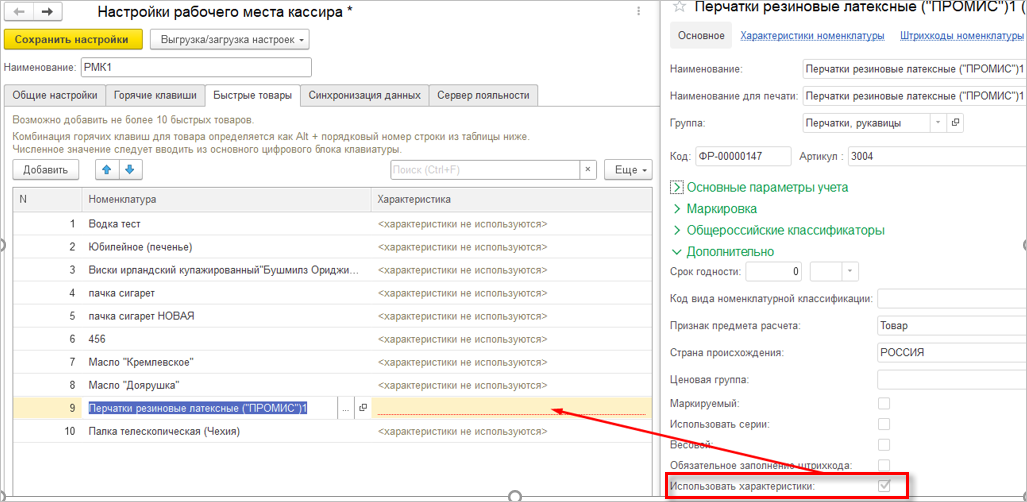Viewport: 1027px width, 502px height.
Task: Open the Синхронизация данных tab
Action: (364, 95)
